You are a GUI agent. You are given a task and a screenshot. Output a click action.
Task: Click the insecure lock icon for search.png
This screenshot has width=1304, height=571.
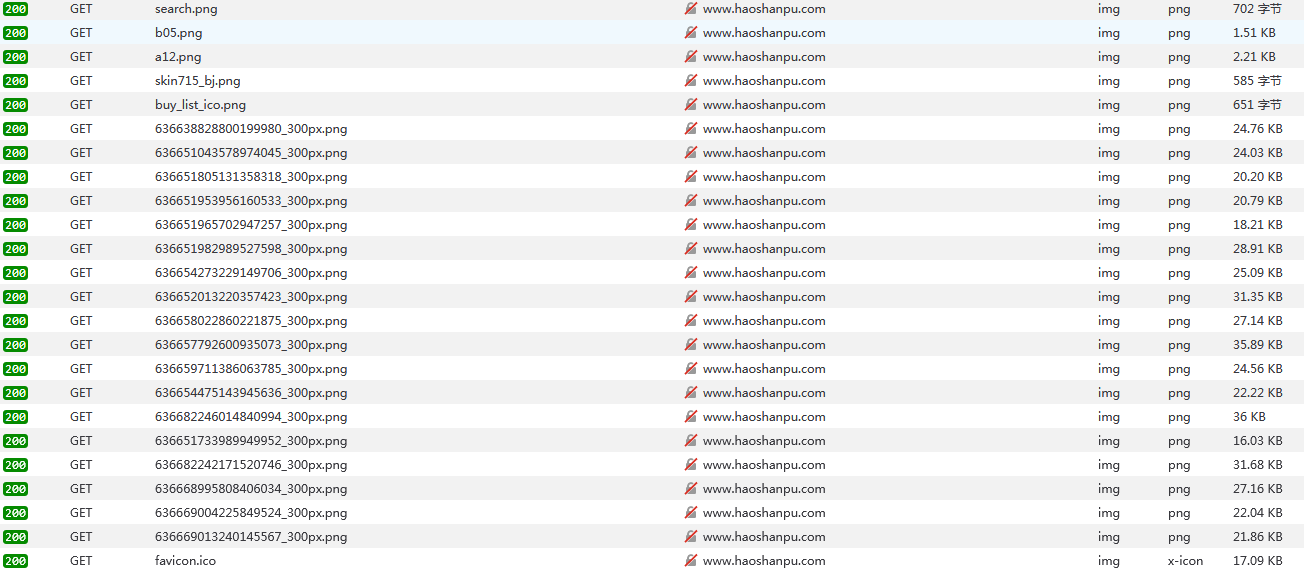[x=690, y=9]
